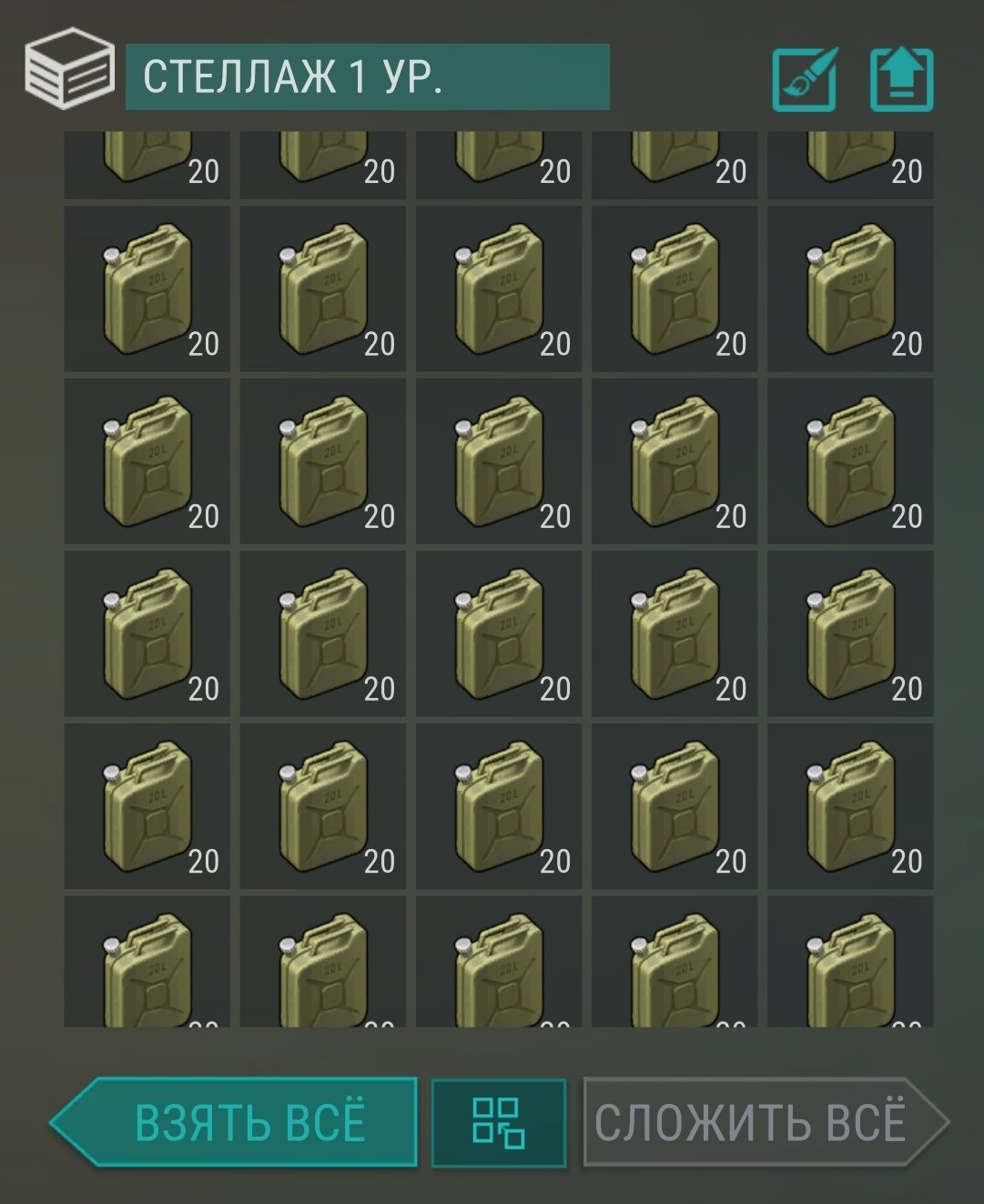This screenshot has width=984, height=1204.
Task: Click the rack storage box icon
Action: [x=69, y=68]
